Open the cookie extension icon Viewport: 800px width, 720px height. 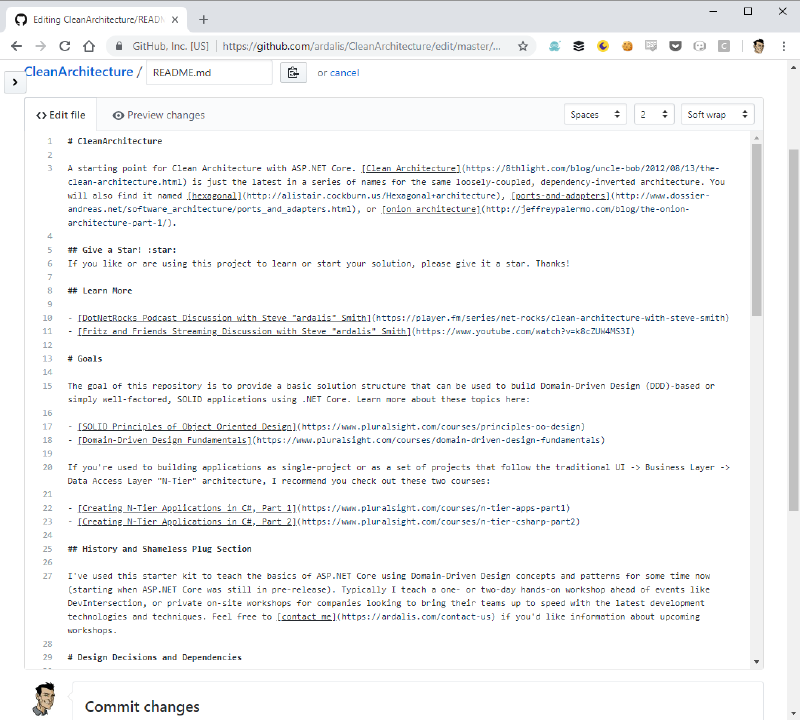[627, 46]
